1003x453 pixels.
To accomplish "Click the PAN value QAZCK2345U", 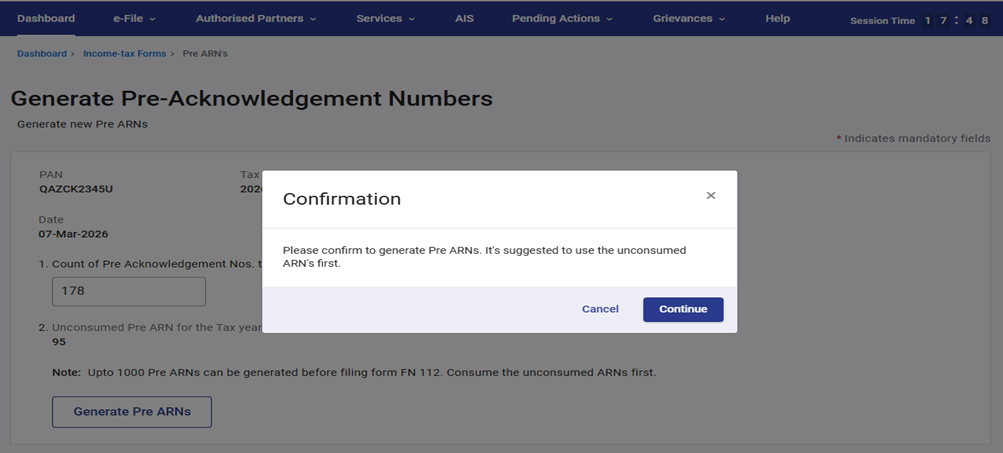I will pyautogui.click(x=76, y=189).
